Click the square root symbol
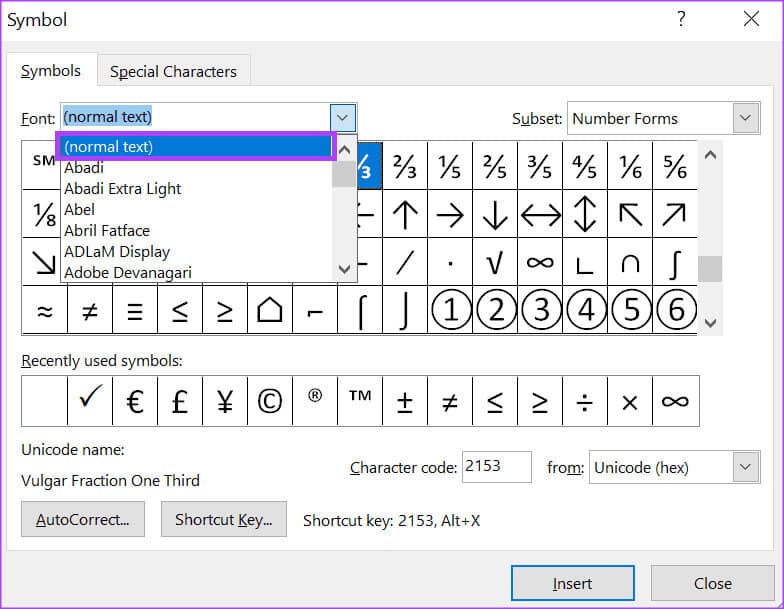This screenshot has width=784, height=609. [x=495, y=262]
